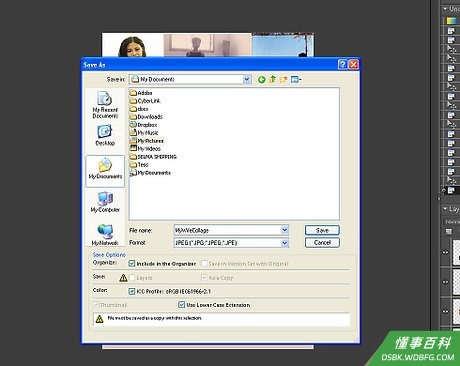Image resolution: width=460 pixels, height=366 pixels.
Task: Toggle the Thumbnail checkbox
Action: click(96, 305)
